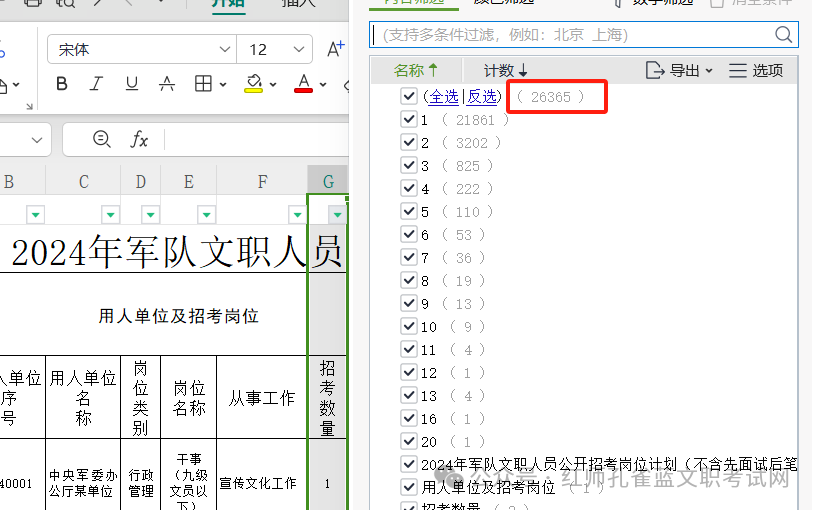Viewport: 816px width, 510px height.
Task: Apply strikethrough formatting
Action: pos(167,84)
